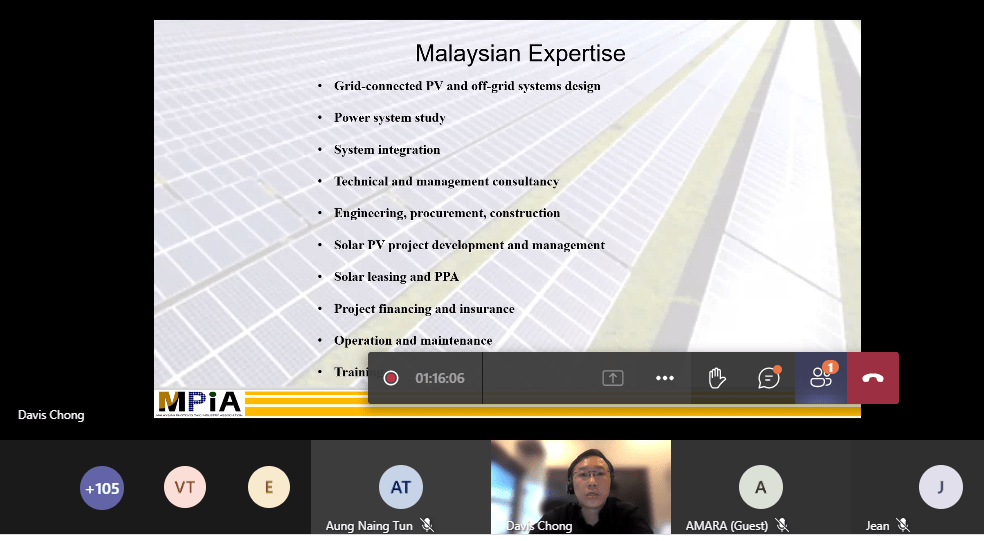Raise your hand in the meeting
Screen dimensions: 984x541
(716, 378)
